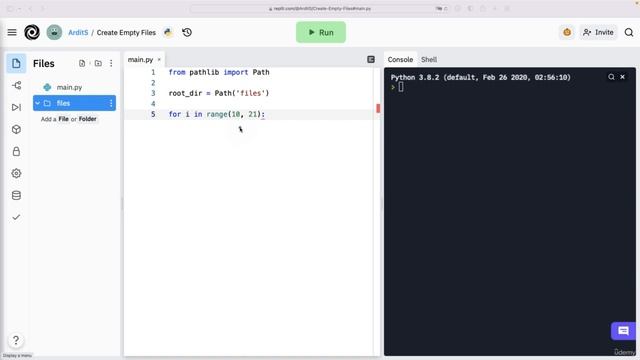The width and height of the screenshot is (640, 360).
Task: Open main.py in the file tree
Action: point(69,87)
